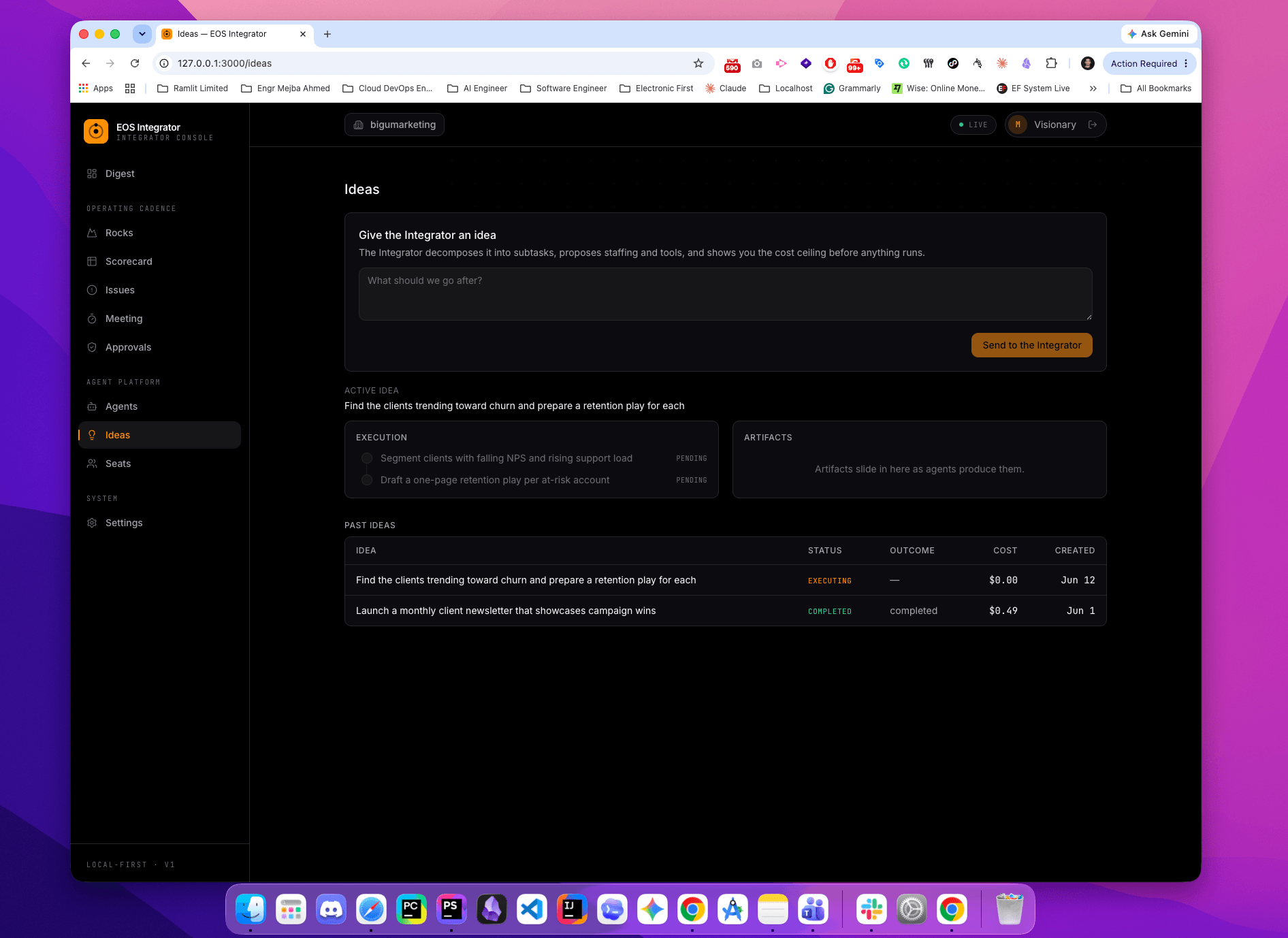Reload the page with refresh icon
Image resolution: width=1288 pixels, height=938 pixels.
point(135,63)
